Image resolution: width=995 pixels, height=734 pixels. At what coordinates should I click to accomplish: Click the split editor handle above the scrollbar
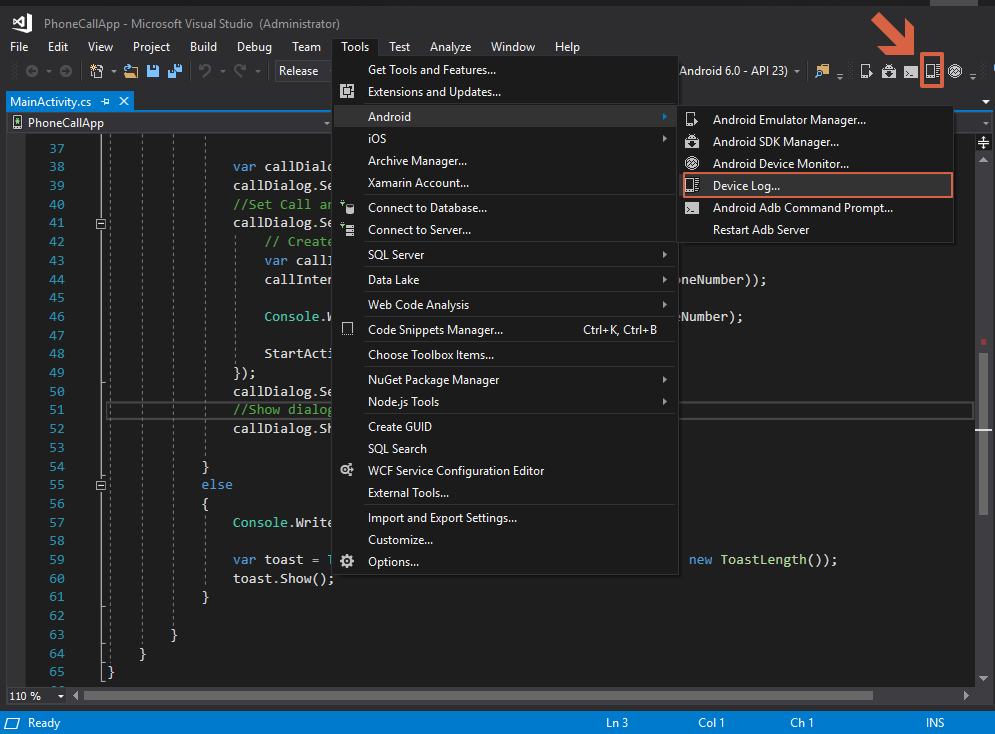984,142
